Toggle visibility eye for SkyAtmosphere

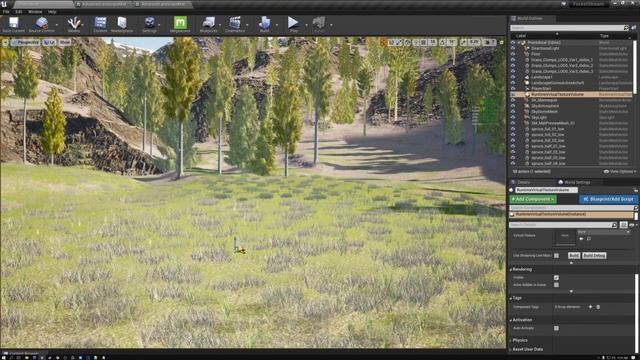pos(513,106)
